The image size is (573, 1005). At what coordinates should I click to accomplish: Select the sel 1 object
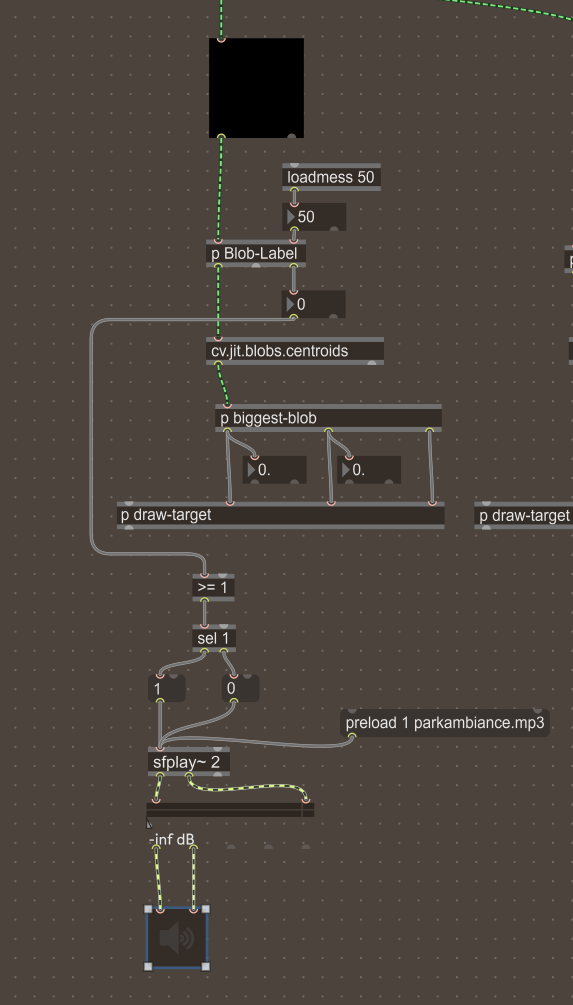(214, 638)
